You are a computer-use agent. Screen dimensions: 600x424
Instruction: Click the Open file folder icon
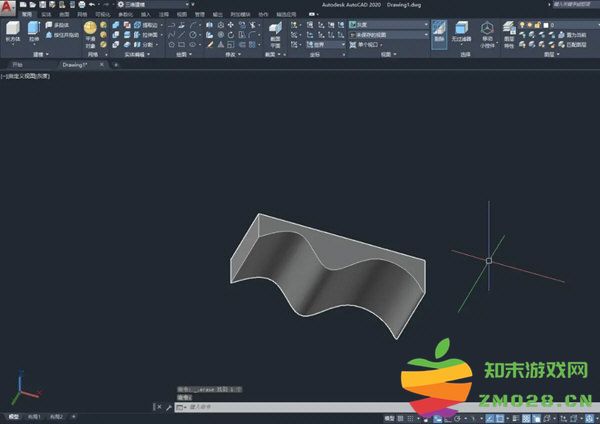point(33,5)
